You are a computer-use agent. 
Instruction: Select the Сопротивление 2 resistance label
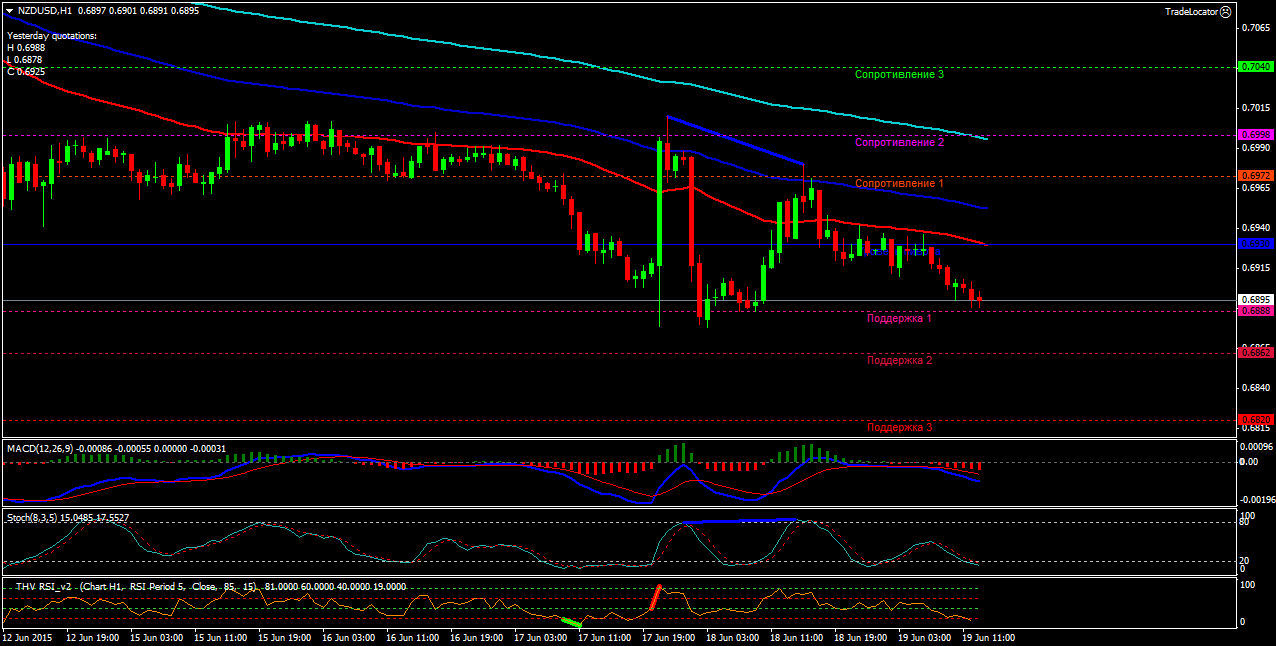899,142
